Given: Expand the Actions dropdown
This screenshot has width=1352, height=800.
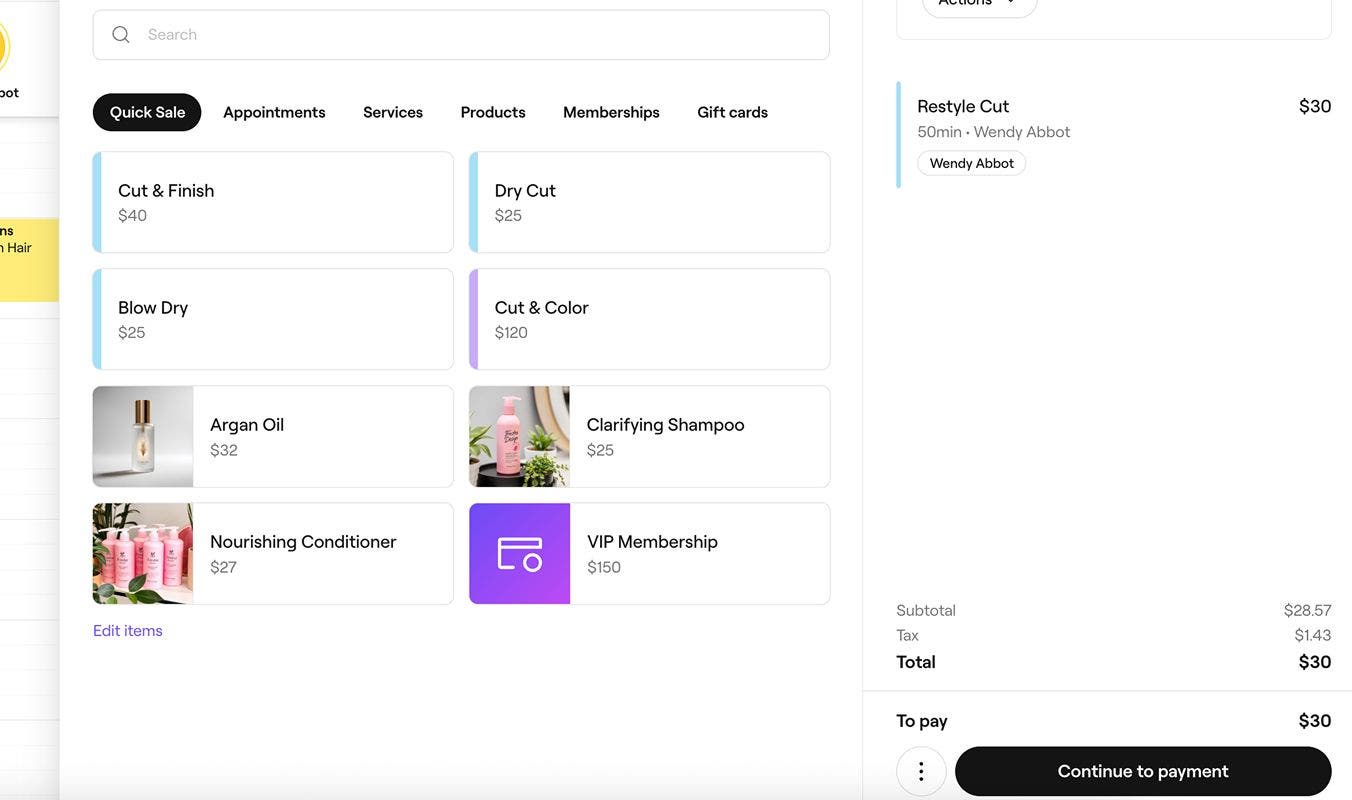Looking at the screenshot, I should tap(979, 3).
